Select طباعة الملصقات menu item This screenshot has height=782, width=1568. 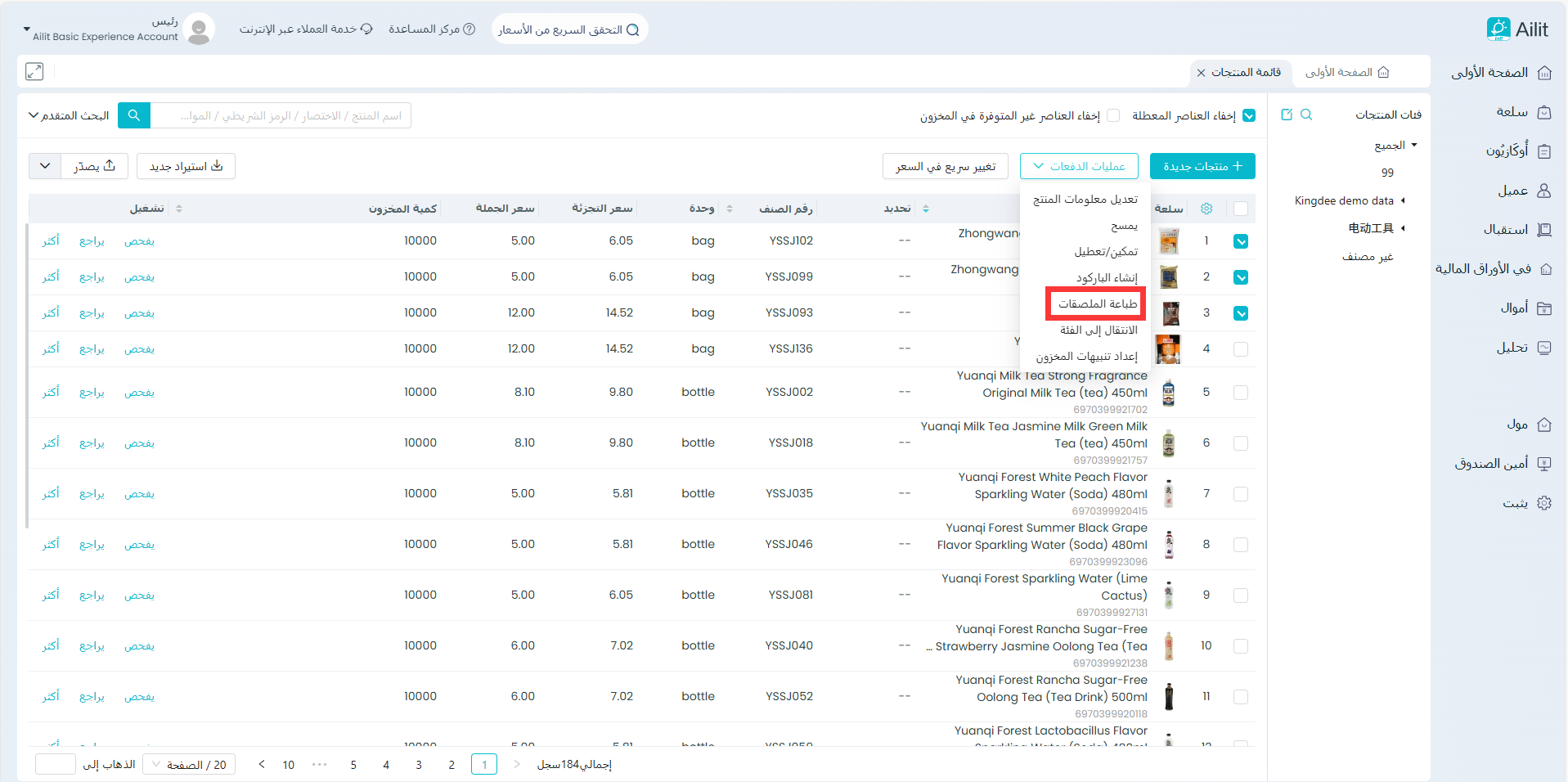click(x=1097, y=303)
